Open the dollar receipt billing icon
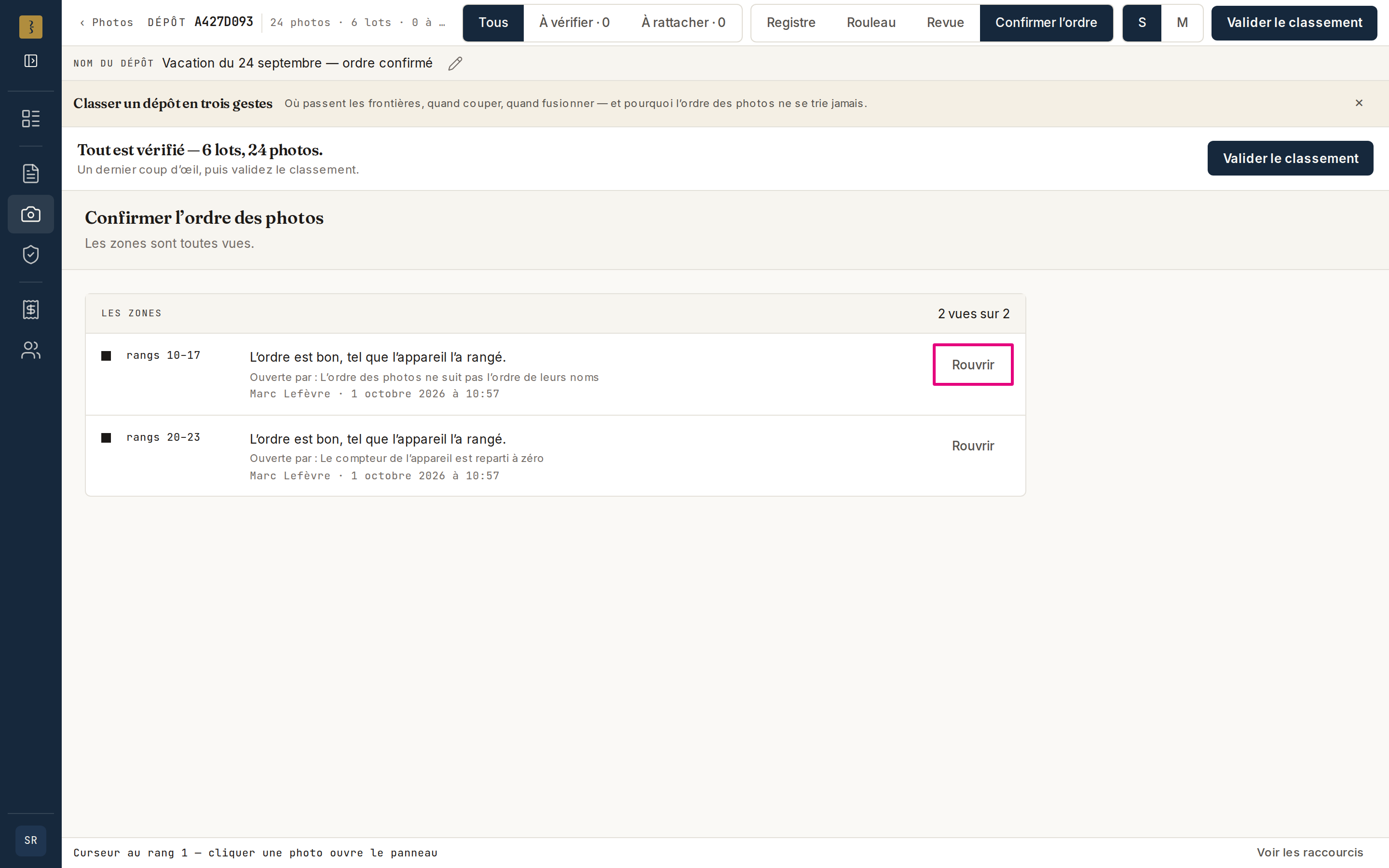Viewport: 1389px width, 868px height. pos(30,310)
